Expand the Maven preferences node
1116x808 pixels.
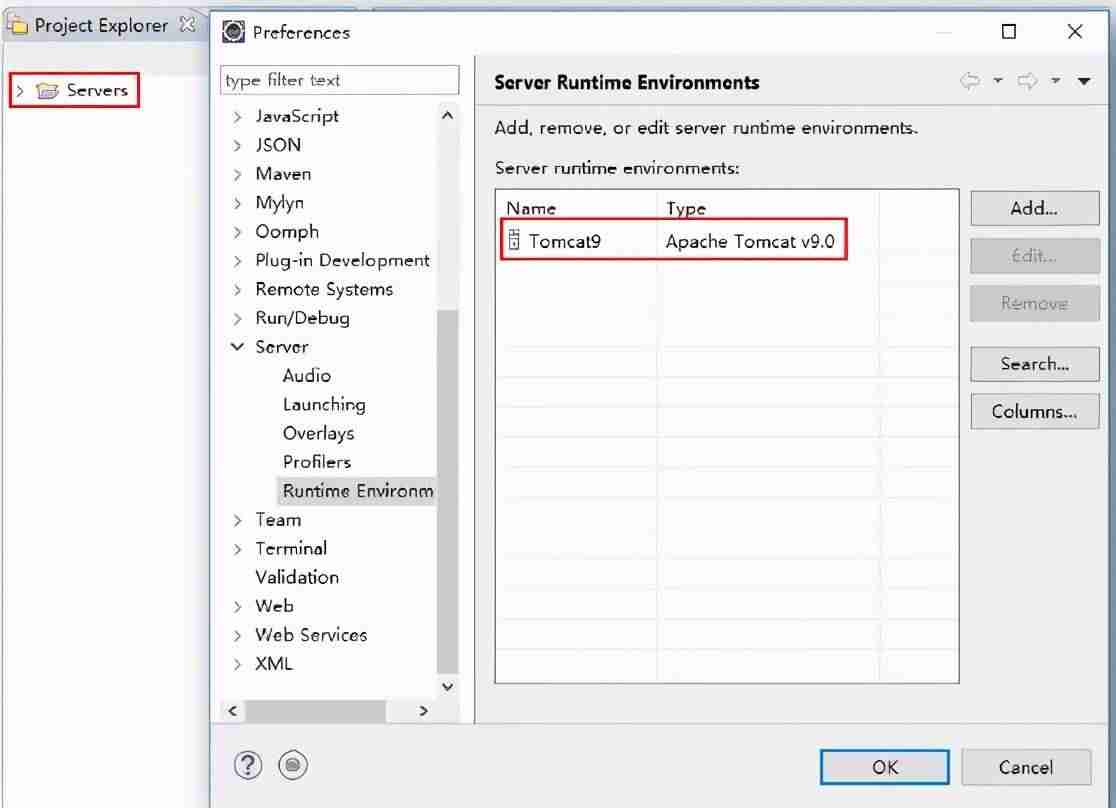238,174
